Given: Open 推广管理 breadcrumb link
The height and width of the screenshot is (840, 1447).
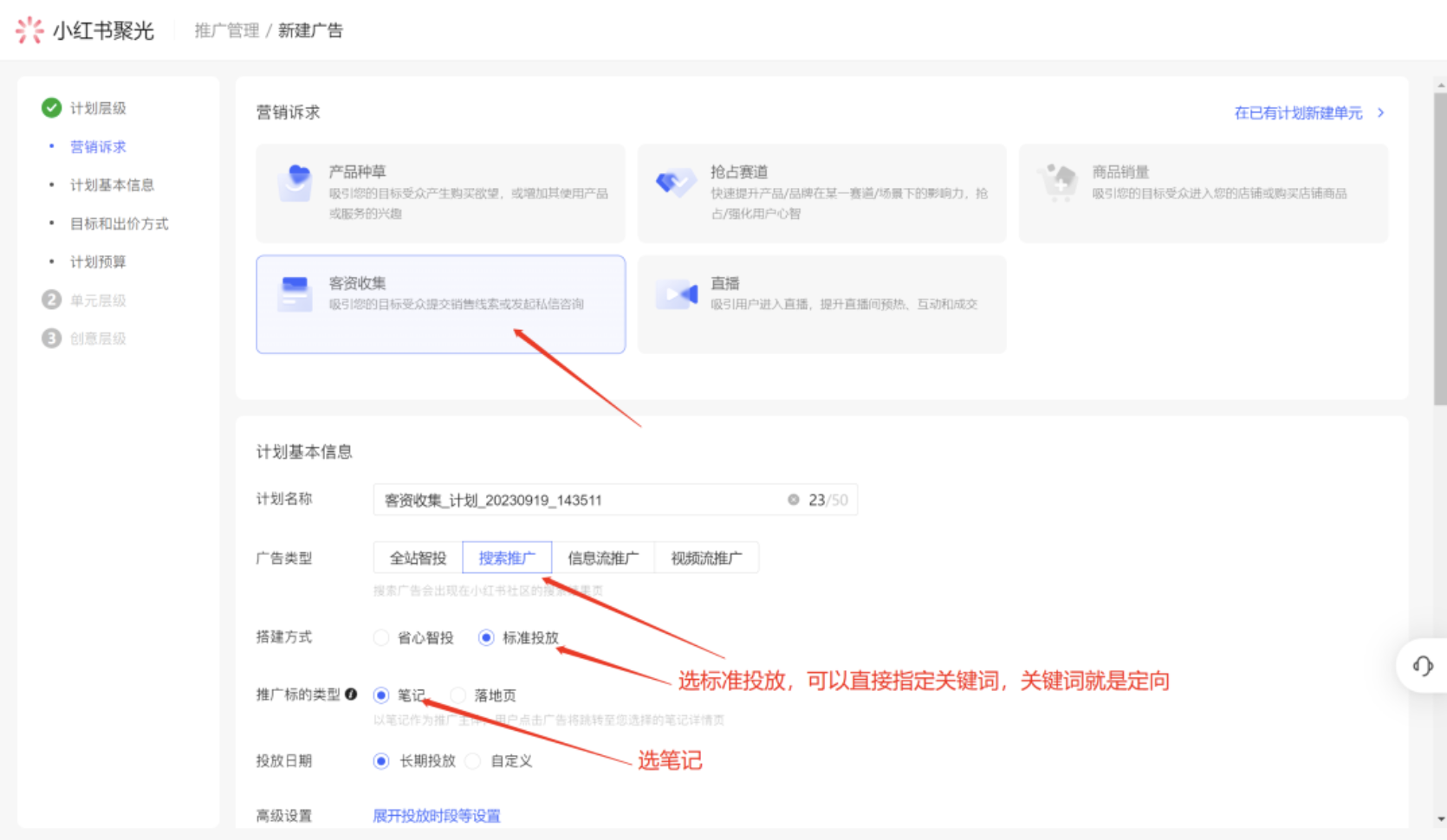Looking at the screenshot, I should [227, 30].
